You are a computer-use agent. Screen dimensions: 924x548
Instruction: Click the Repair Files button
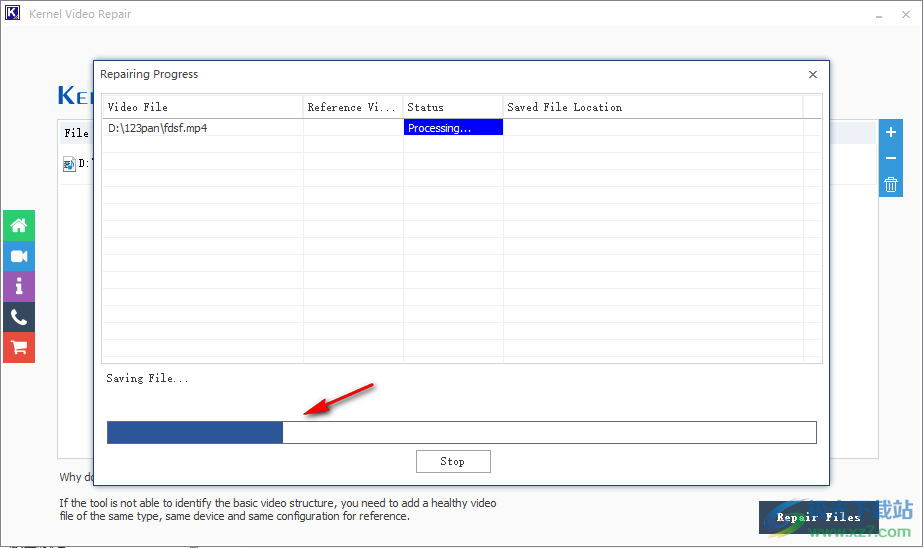click(818, 517)
